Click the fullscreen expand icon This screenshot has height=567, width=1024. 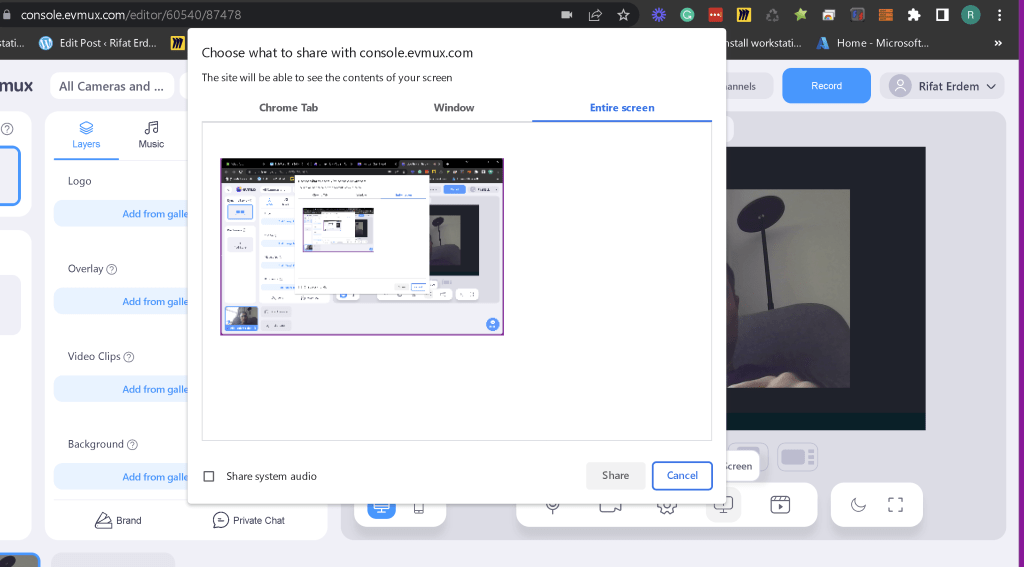tap(895, 504)
